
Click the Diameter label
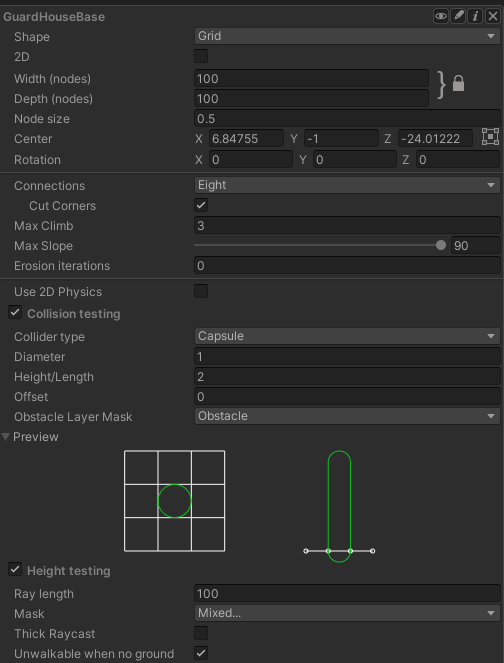click(x=40, y=356)
